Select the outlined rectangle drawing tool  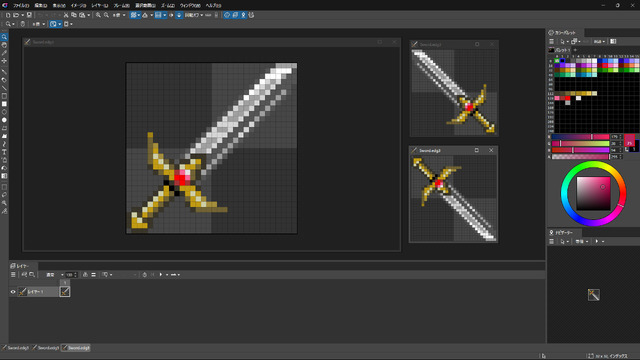(x=4, y=96)
